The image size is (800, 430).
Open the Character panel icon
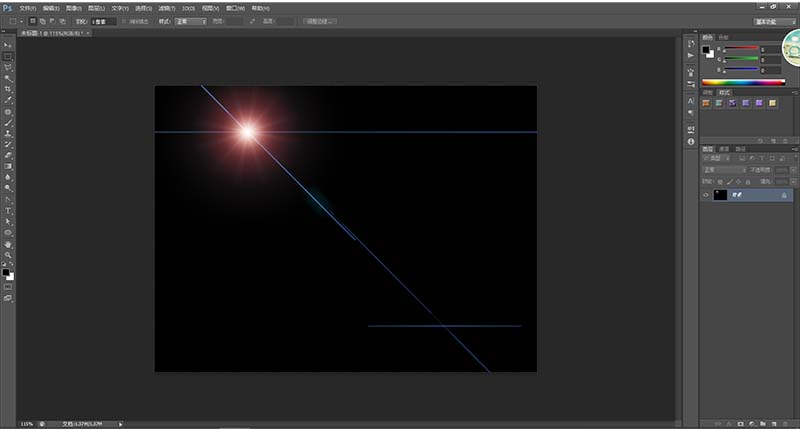click(691, 101)
